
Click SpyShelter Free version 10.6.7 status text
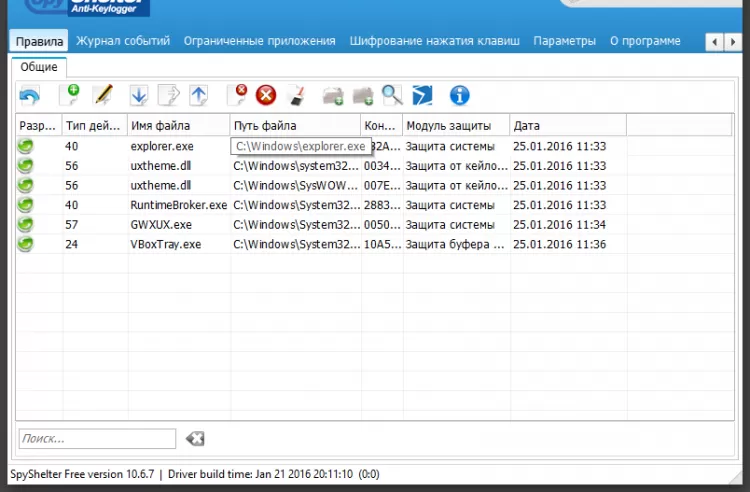tap(82, 474)
